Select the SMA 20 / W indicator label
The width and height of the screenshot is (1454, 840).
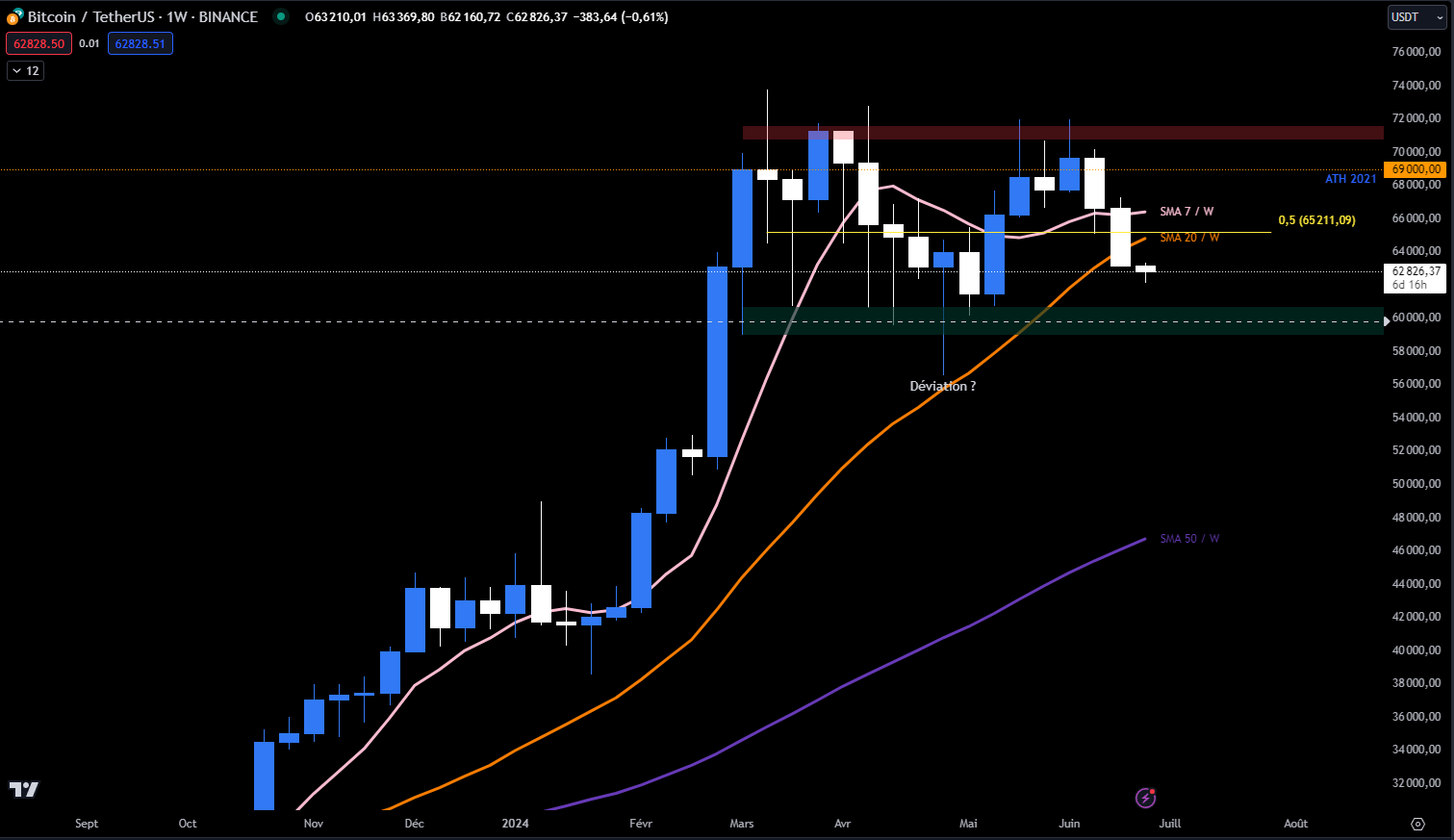point(1189,237)
